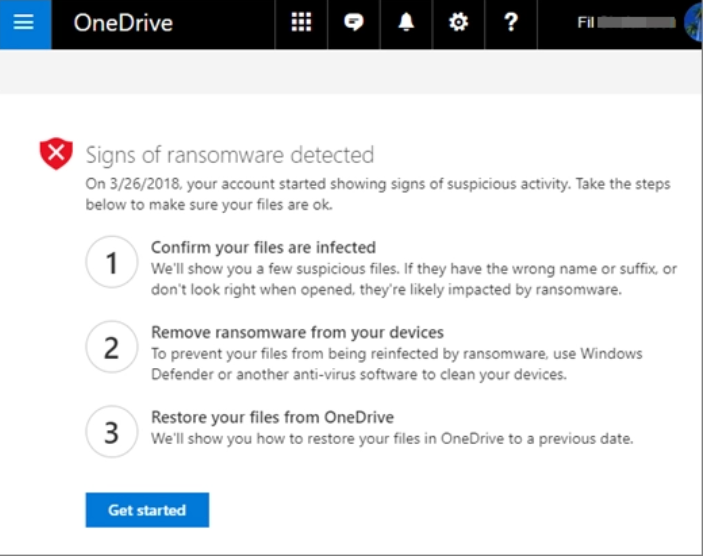Click "Restore your files from OneDrive" text
Screen dimensions: 704x556
(x=272, y=417)
